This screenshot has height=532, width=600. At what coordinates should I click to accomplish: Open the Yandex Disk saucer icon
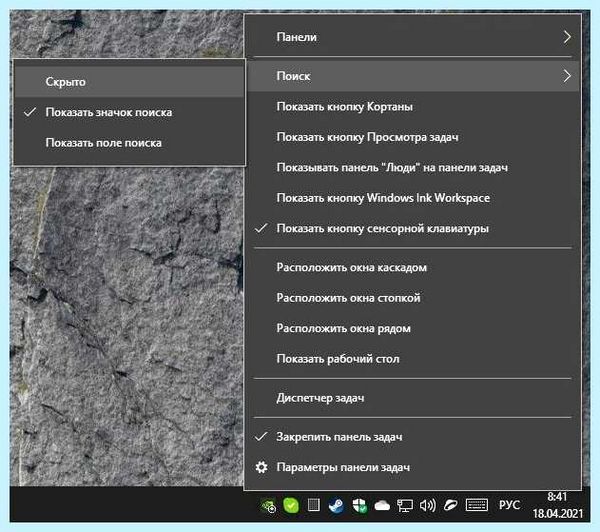[x=450, y=505]
